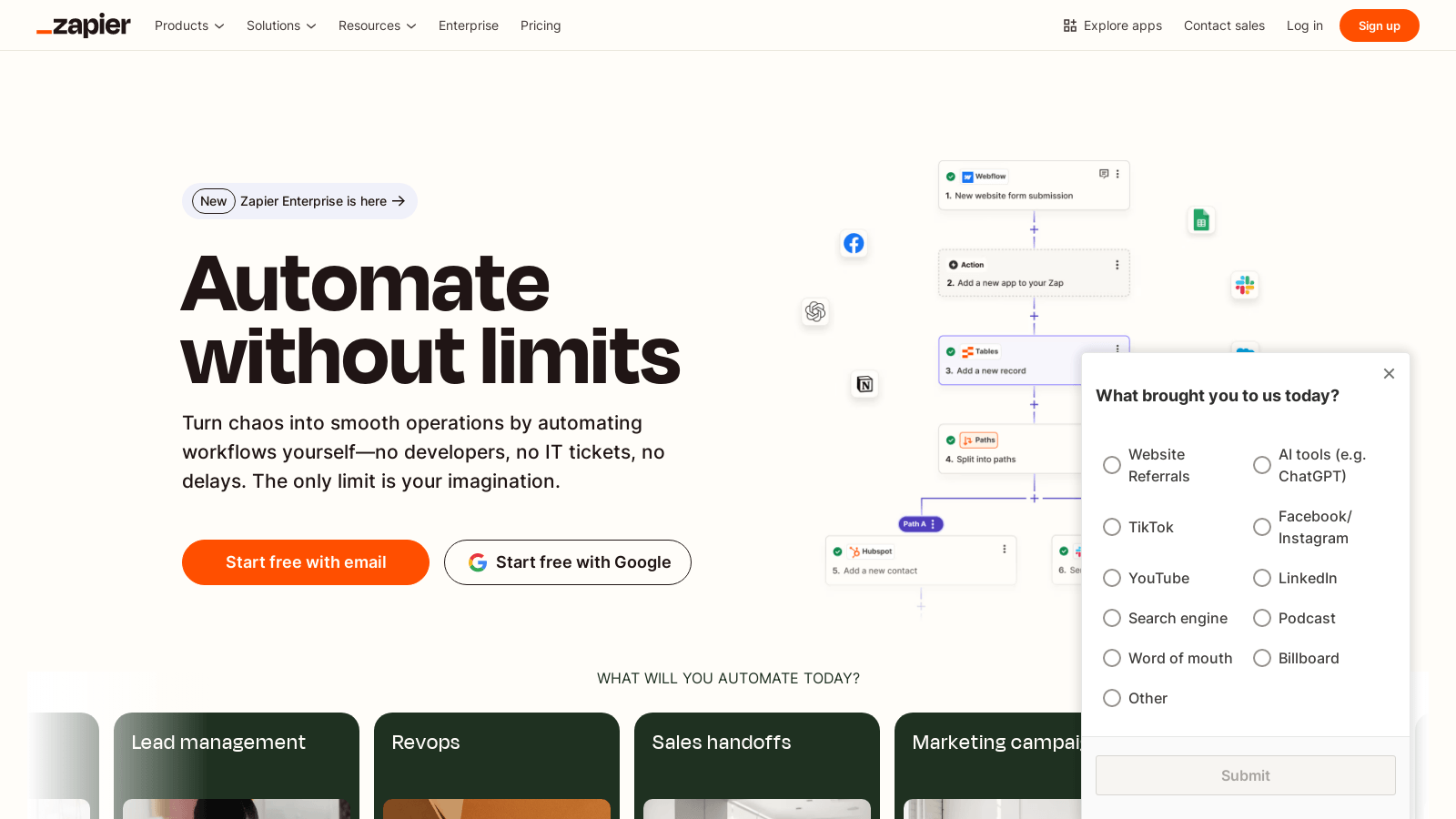Click the Explore apps grid icon

point(1070,25)
